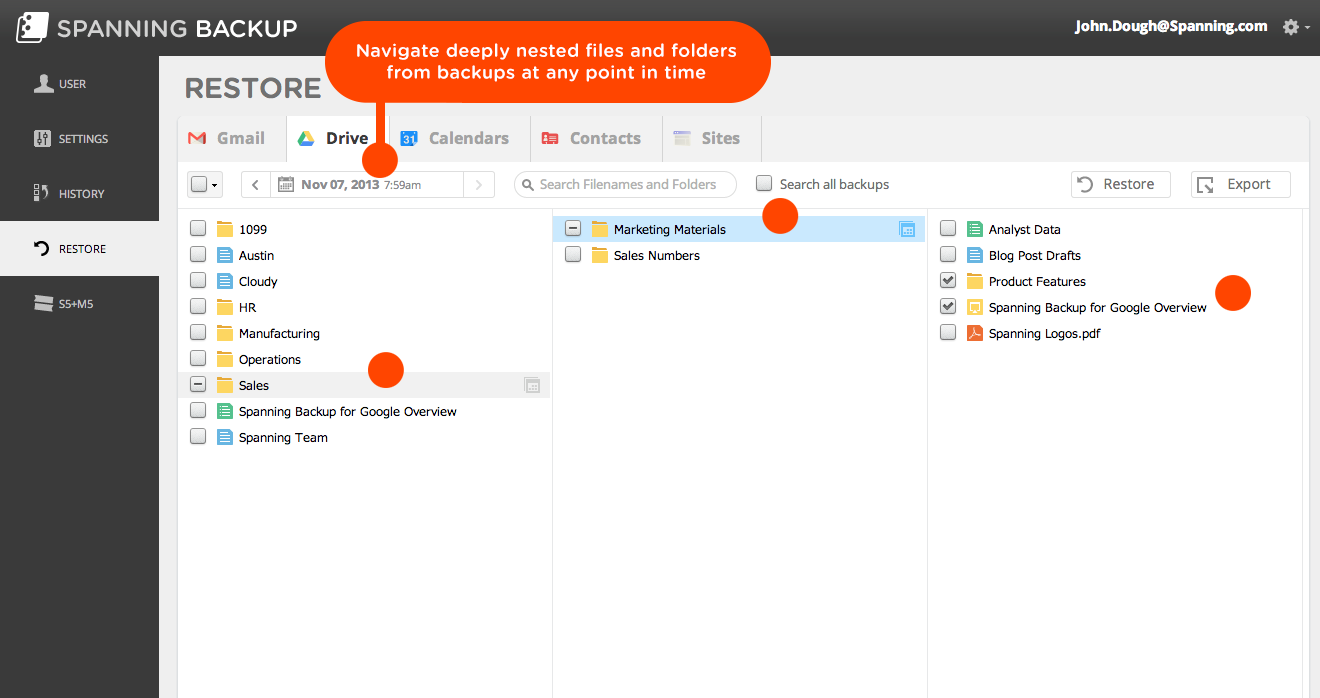Click the Sales Numbers folder icon
Viewport: 1320px width, 698px height.
tap(600, 255)
